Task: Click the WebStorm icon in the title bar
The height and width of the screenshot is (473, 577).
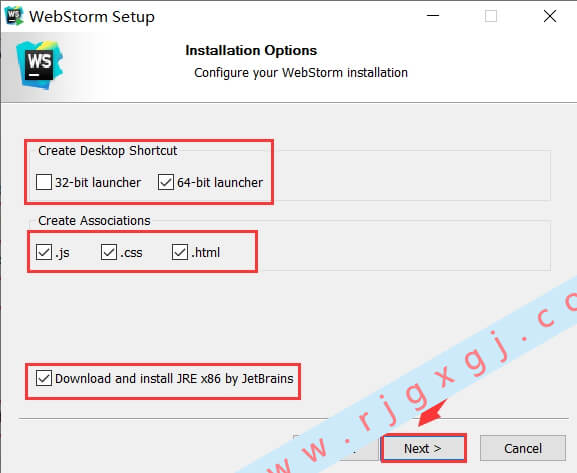Action: point(14,16)
